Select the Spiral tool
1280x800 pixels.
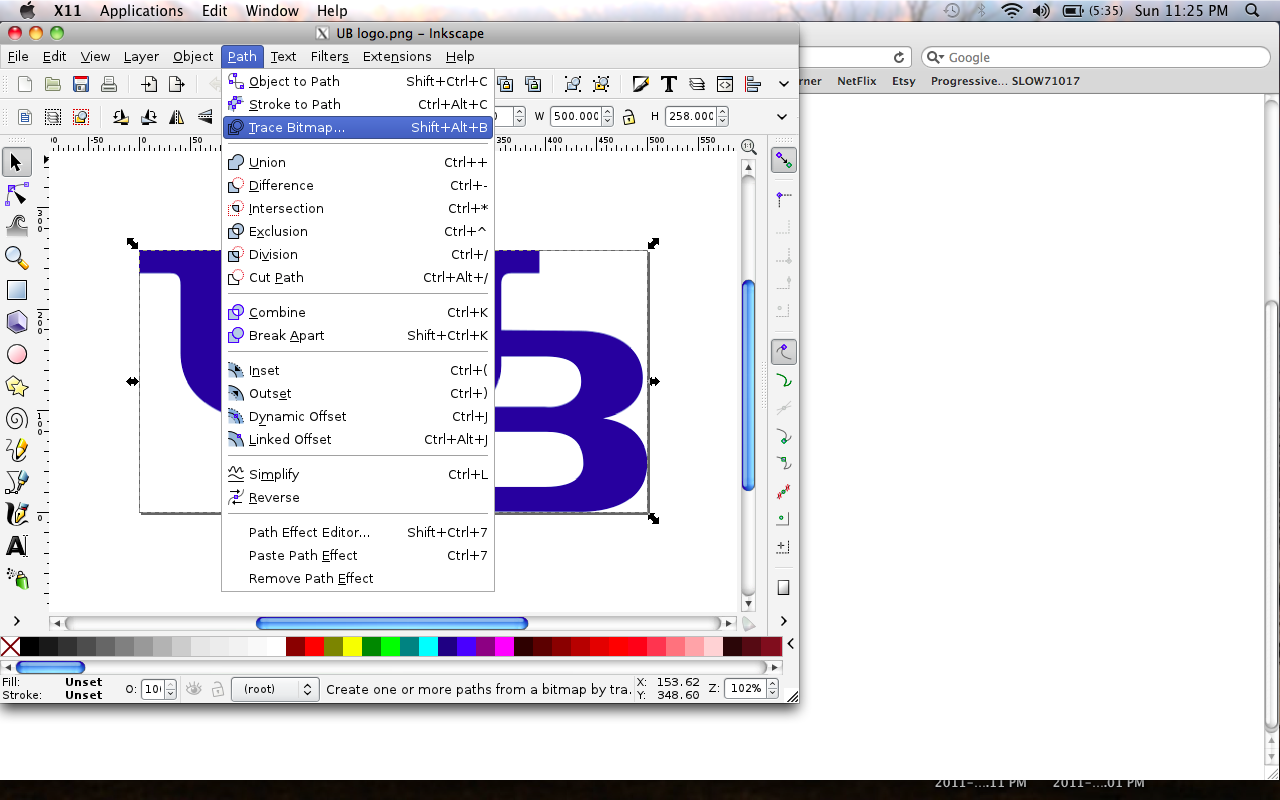[x=17, y=418]
